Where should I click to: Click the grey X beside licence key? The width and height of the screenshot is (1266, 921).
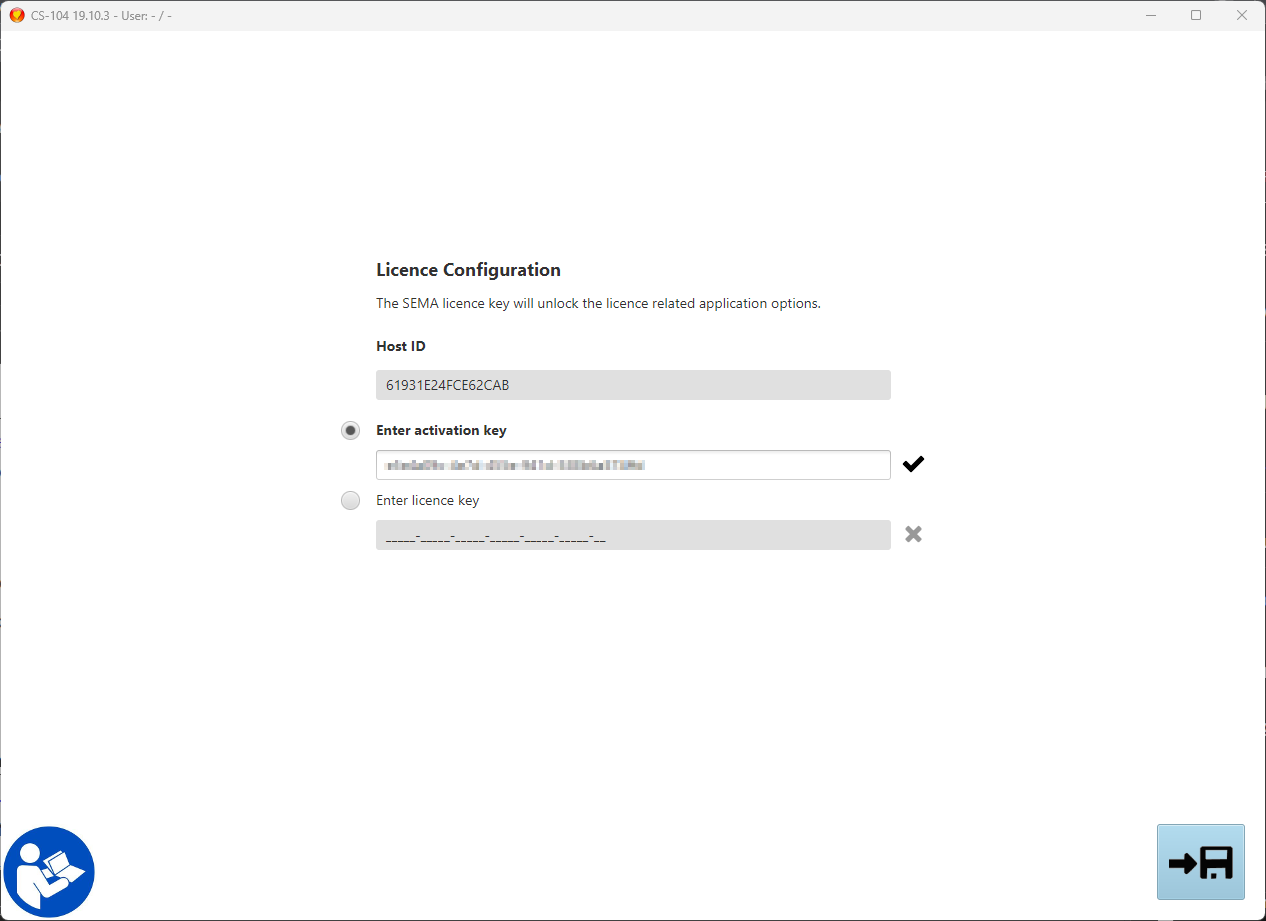pyautogui.click(x=913, y=534)
